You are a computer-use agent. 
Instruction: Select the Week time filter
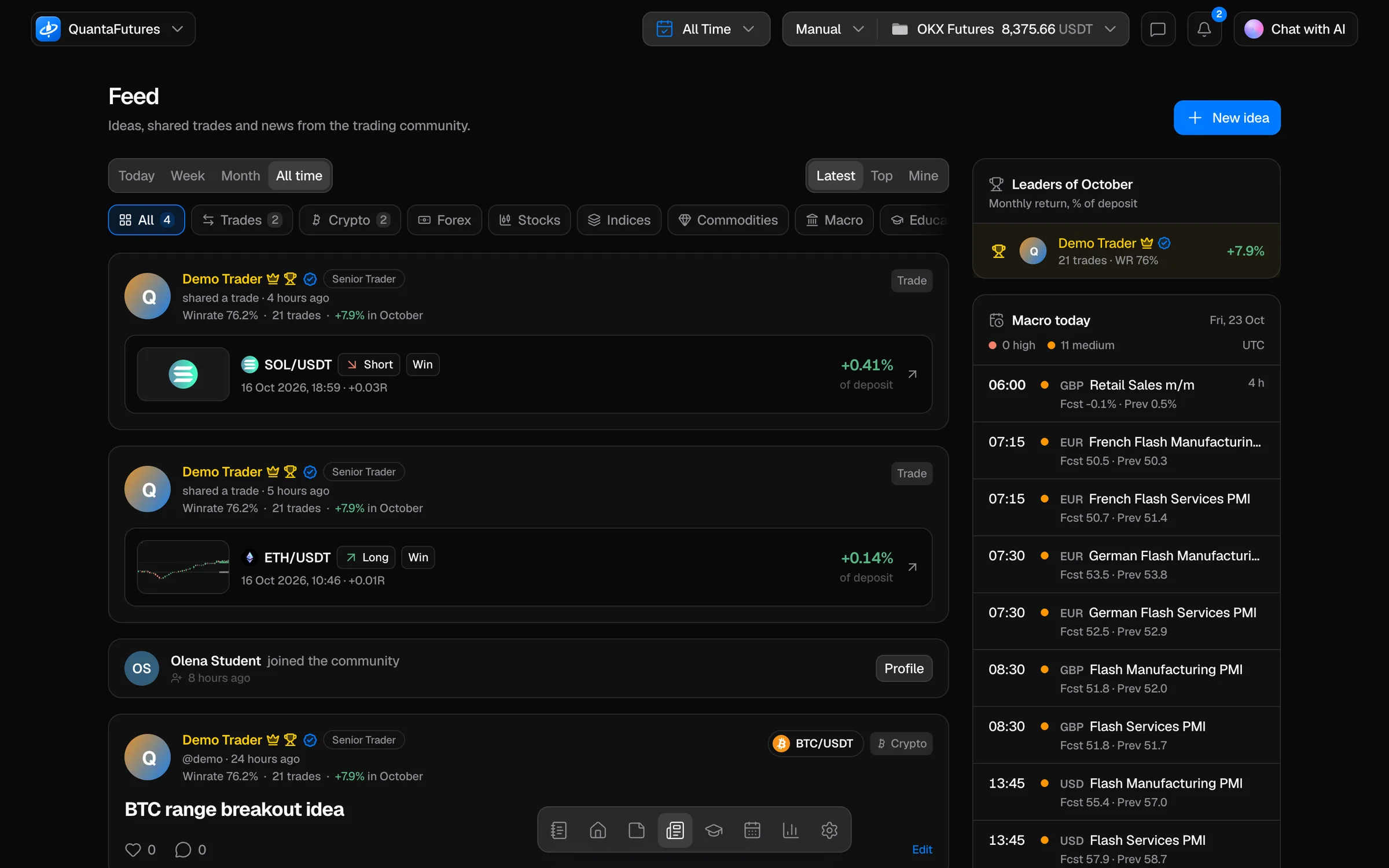[x=188, y=175]
